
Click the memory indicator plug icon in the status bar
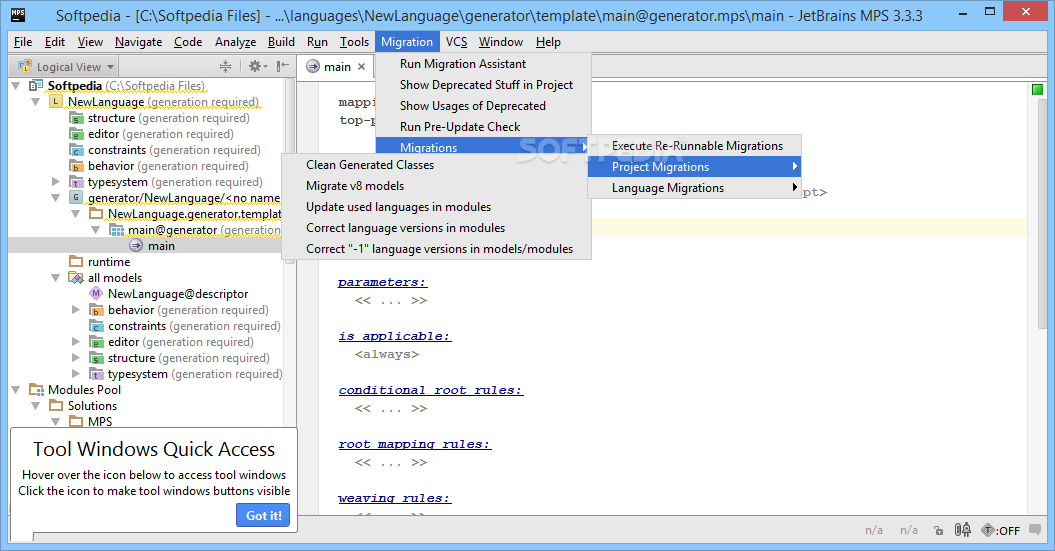tap(963, 530)
